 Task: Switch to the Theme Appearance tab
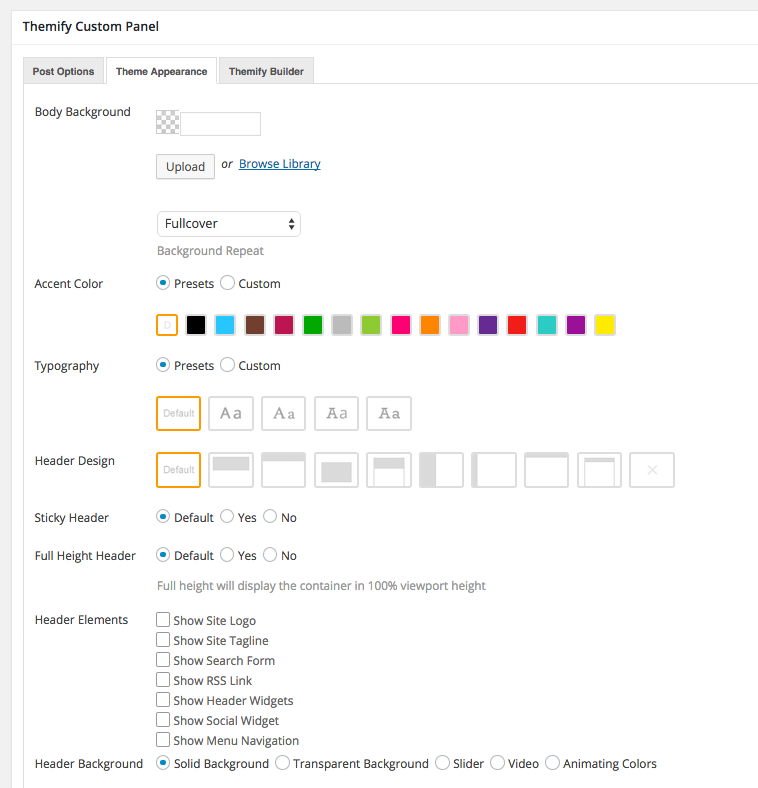tap(161, 71)
